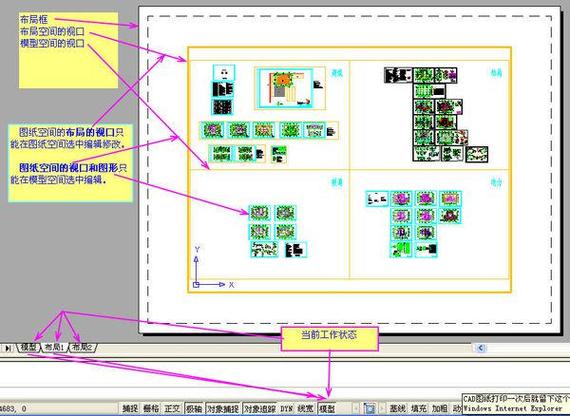
Task: Toggle 捕捉 snap mode in status bar
Action: pos(130,409)
